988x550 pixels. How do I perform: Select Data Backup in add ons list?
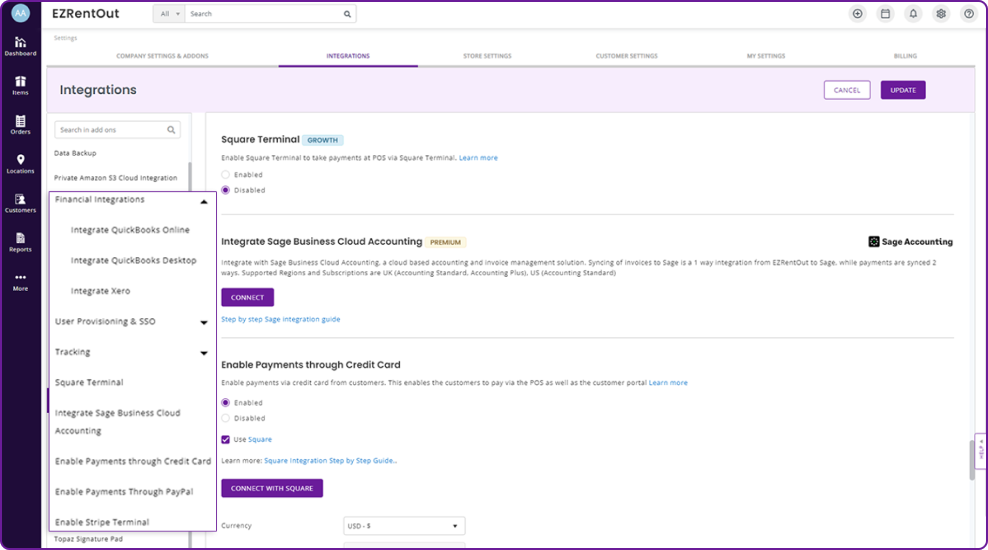click(x=75, y=153)
